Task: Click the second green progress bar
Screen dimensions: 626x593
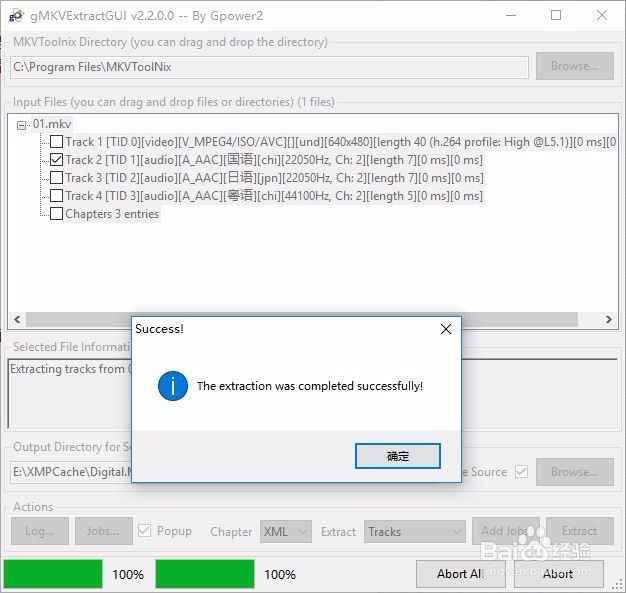Action: tap(205, 574)
